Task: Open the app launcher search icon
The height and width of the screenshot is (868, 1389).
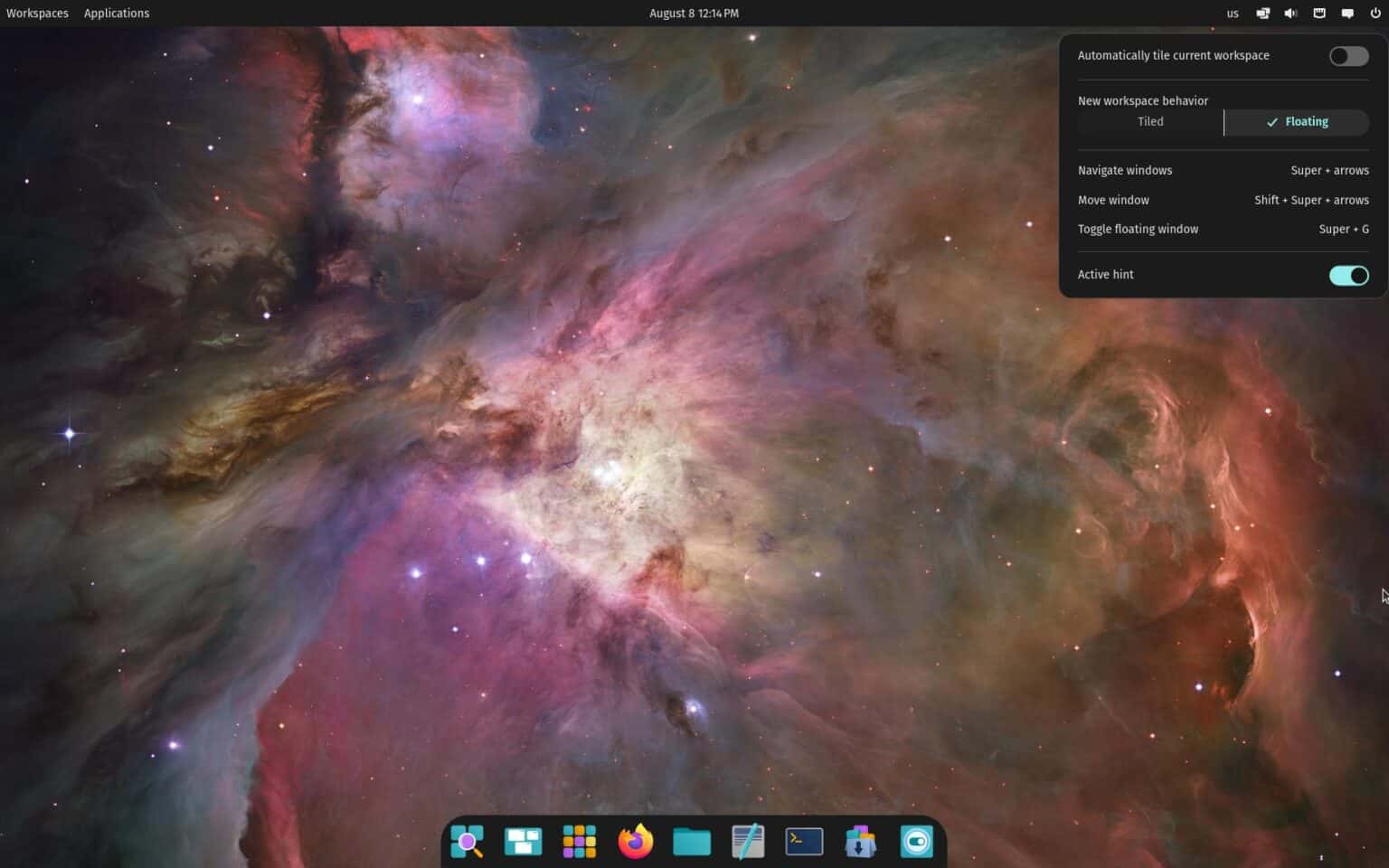Action: coord(467,841)
